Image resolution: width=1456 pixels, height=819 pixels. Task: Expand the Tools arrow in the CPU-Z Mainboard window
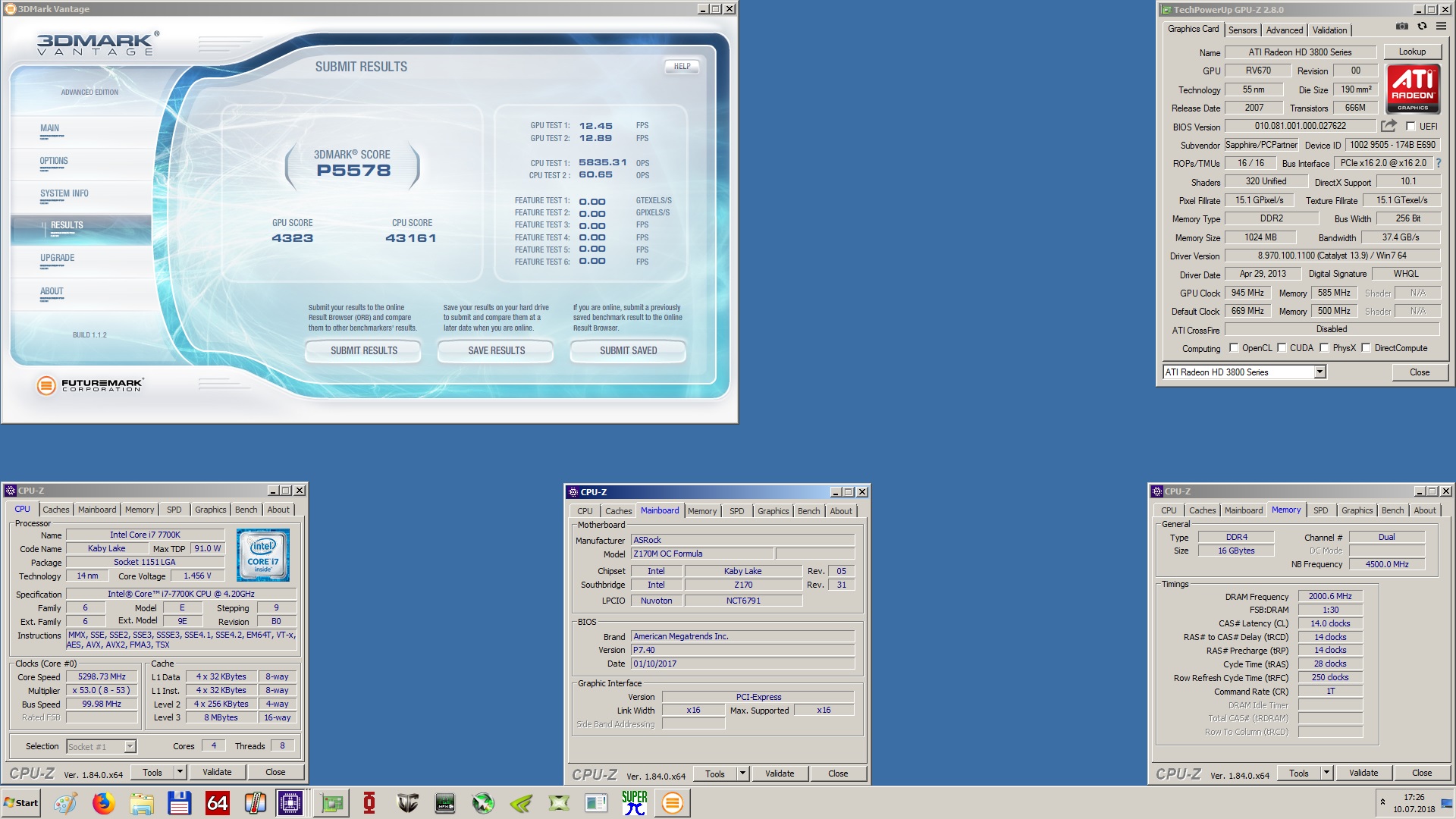point(742,773)
